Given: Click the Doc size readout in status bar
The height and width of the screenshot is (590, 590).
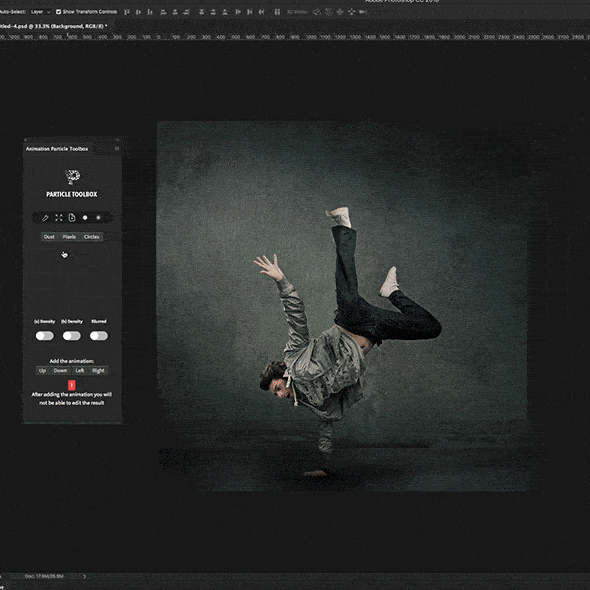Looking at the screenshot, I should point(44,576).
